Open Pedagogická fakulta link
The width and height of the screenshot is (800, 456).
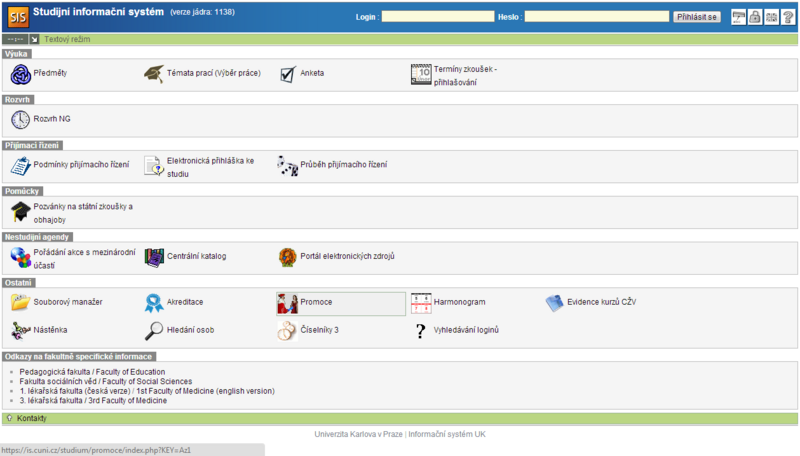[x=92, y=372]
